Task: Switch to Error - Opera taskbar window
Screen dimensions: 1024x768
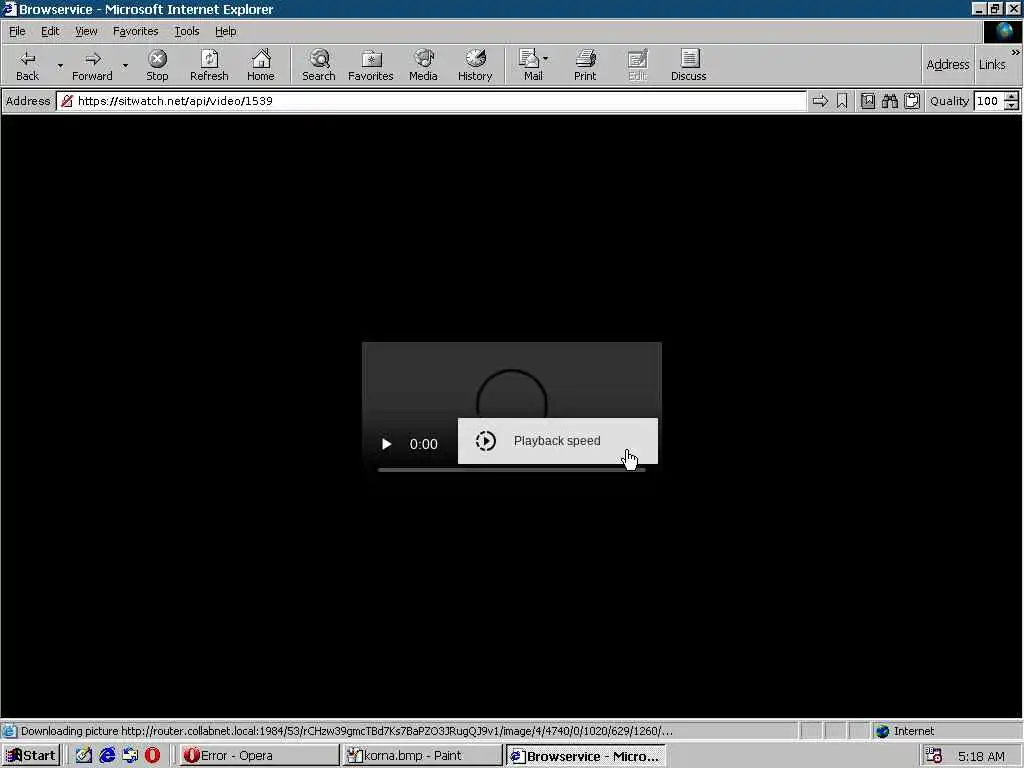Action: (x=259, y=756)
